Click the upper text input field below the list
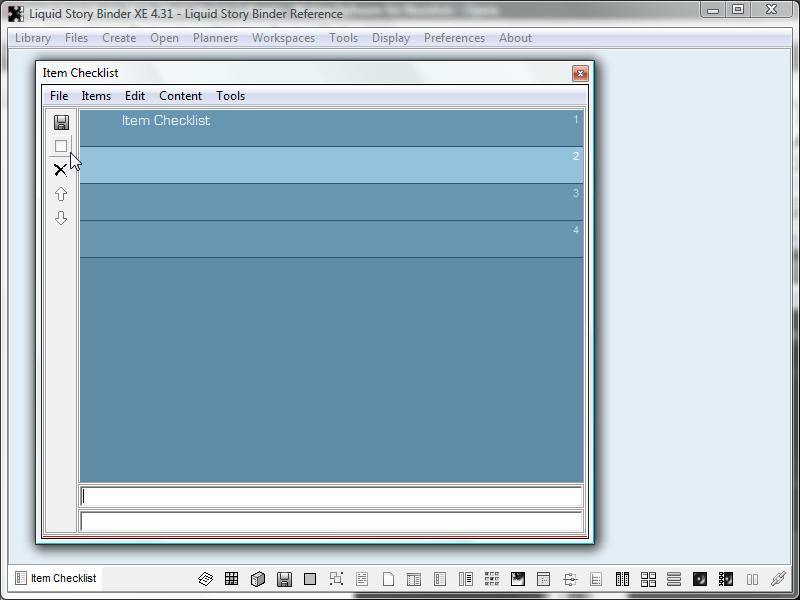 [x=331, y=496]
